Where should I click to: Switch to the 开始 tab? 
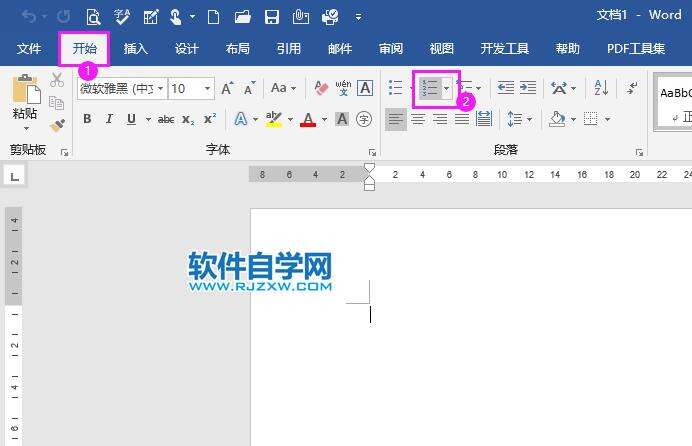pyautogui.click(x=84, y=49)
